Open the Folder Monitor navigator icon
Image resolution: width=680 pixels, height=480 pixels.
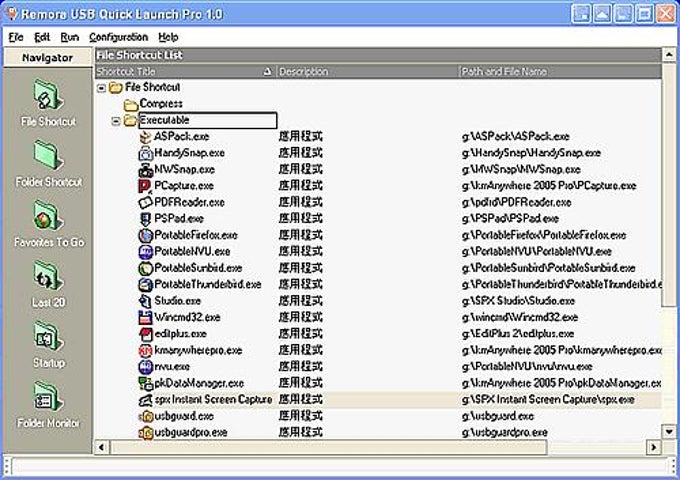pos(48,396)
